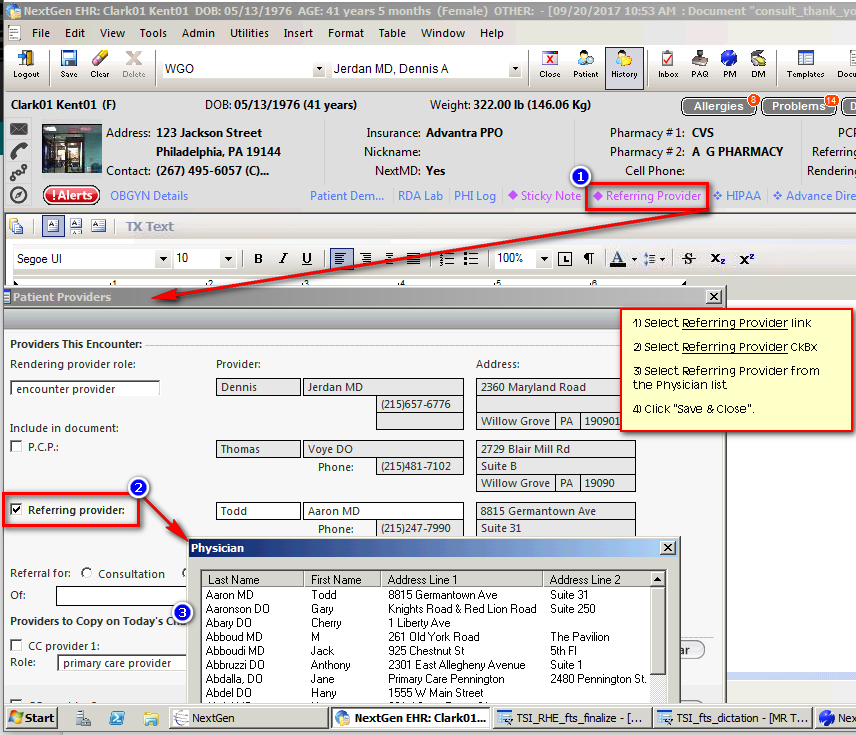Apply Bold formatting

(258, 259)
